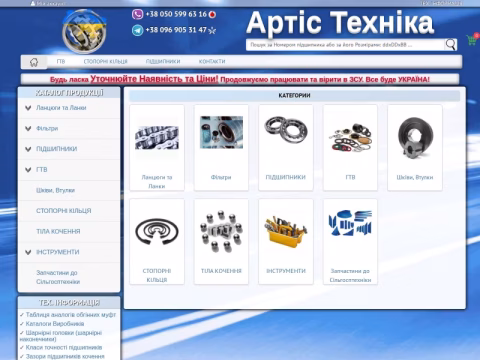The width and height of the screenshot is (480, 360).
Task: Click the account user icon at top
Action: [x=33, y=3]
